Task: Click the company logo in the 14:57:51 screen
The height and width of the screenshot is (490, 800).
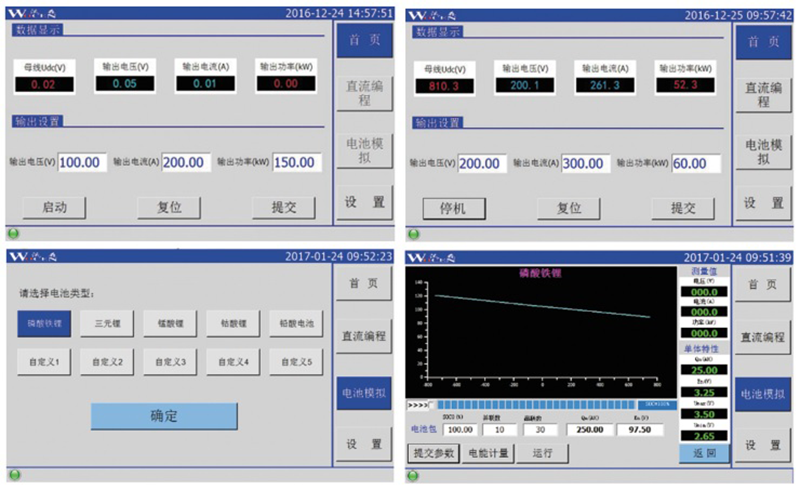Action: [x=32, y=13]
